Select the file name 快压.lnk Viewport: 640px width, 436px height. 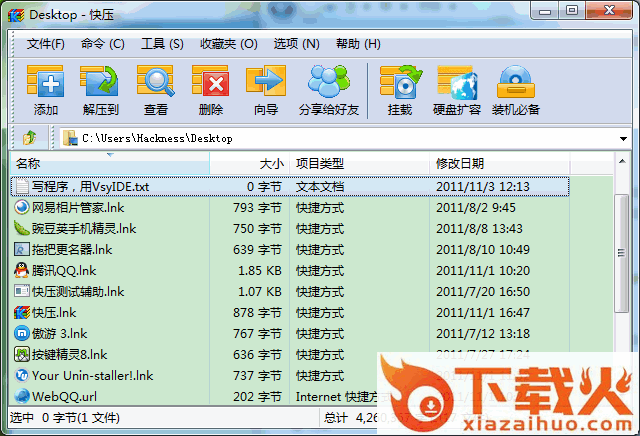tap(54, 312)
